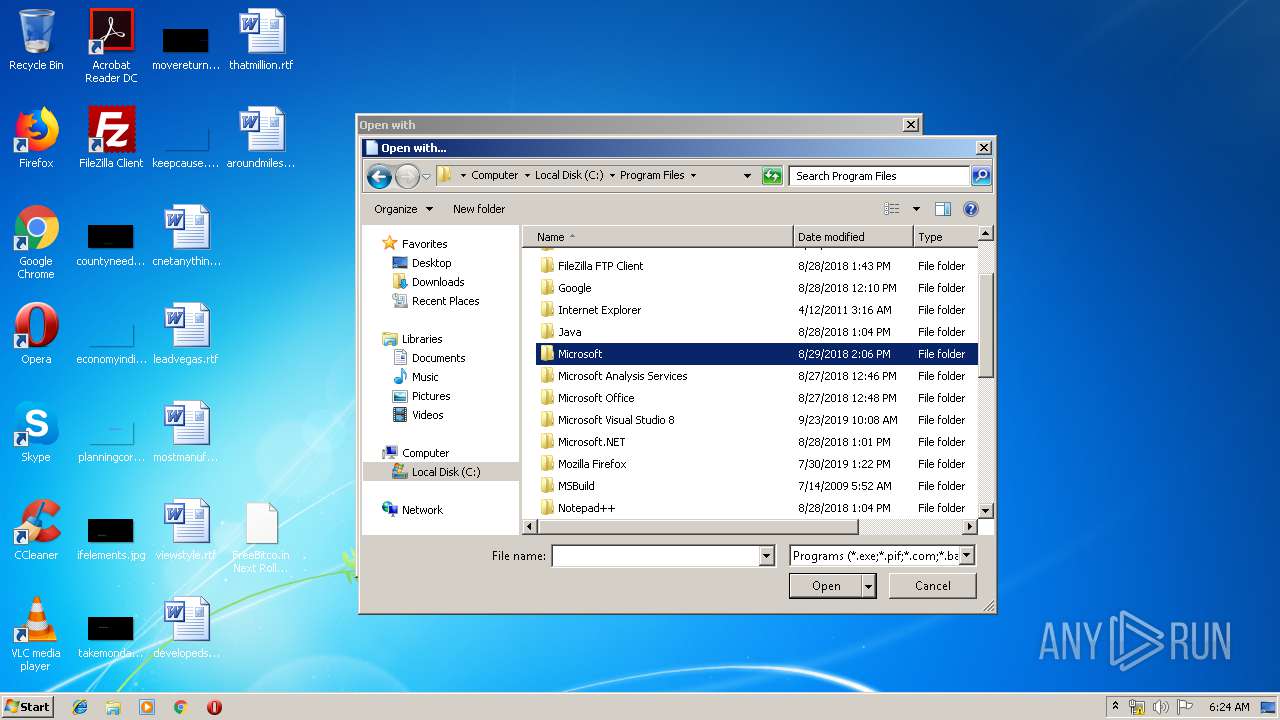
Task: Launch Acrobat Reader DC shortcut
Action: [x=111, y=46]
